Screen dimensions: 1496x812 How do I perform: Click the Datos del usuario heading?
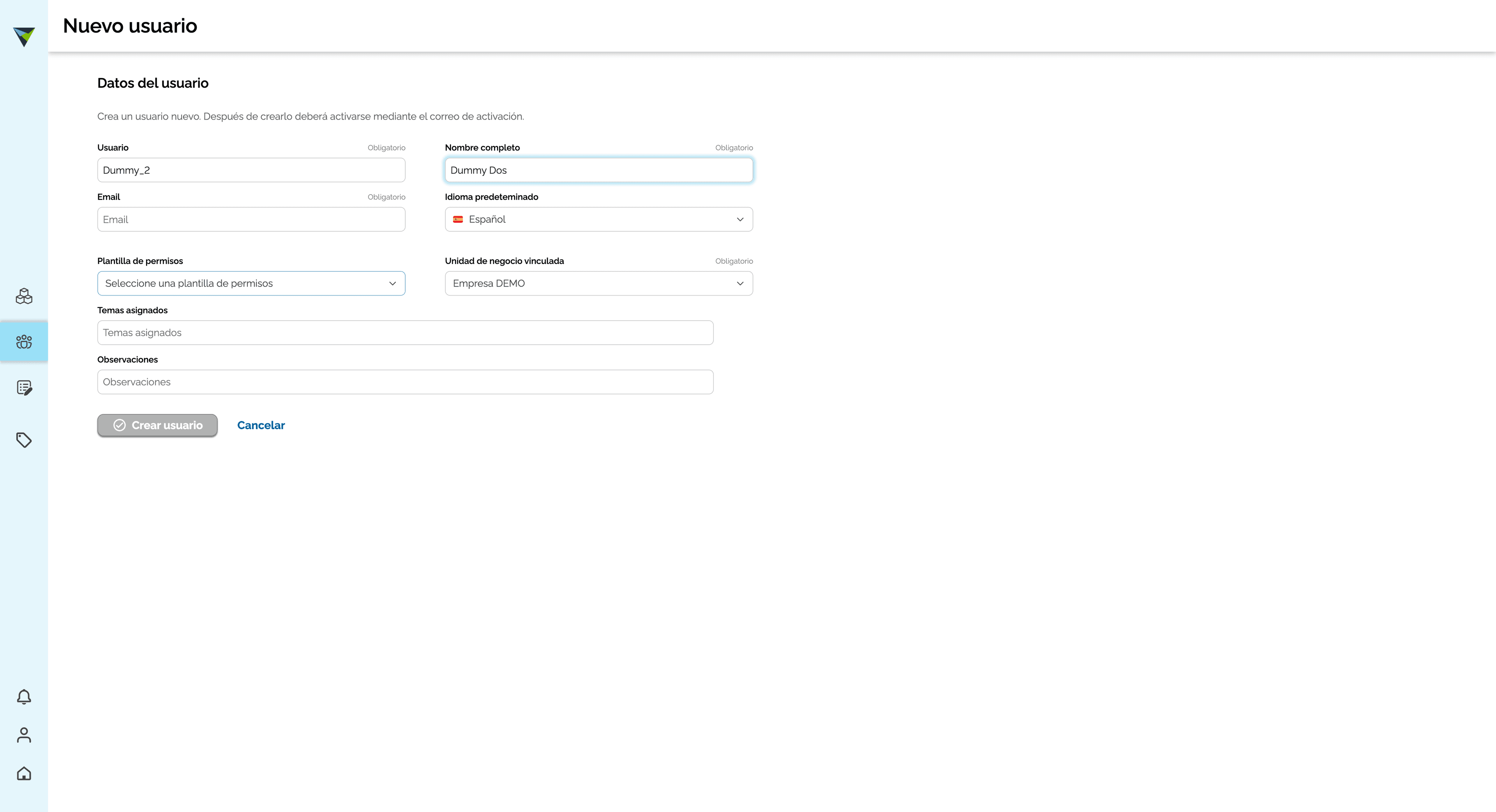153,83
